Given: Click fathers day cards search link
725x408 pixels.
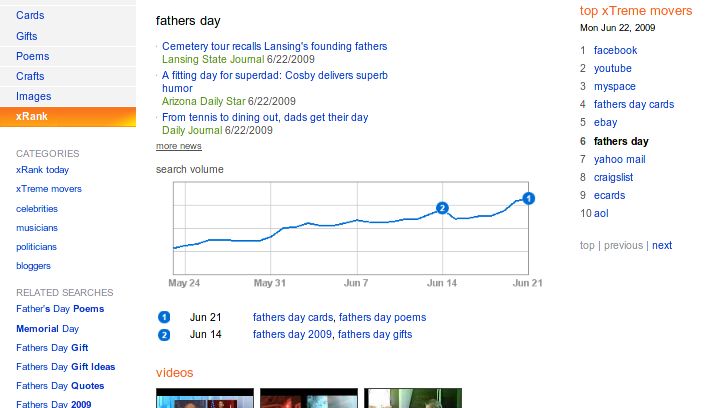Looking at the screenshot, I should pyautogui.click(x=293, y=317).
